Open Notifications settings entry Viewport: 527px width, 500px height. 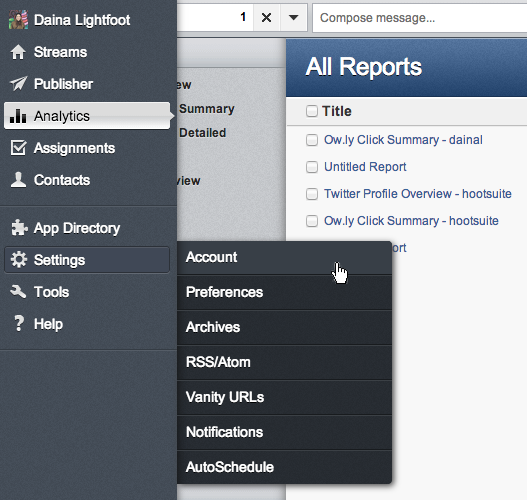pyautogui.click(x=284, y=432)
